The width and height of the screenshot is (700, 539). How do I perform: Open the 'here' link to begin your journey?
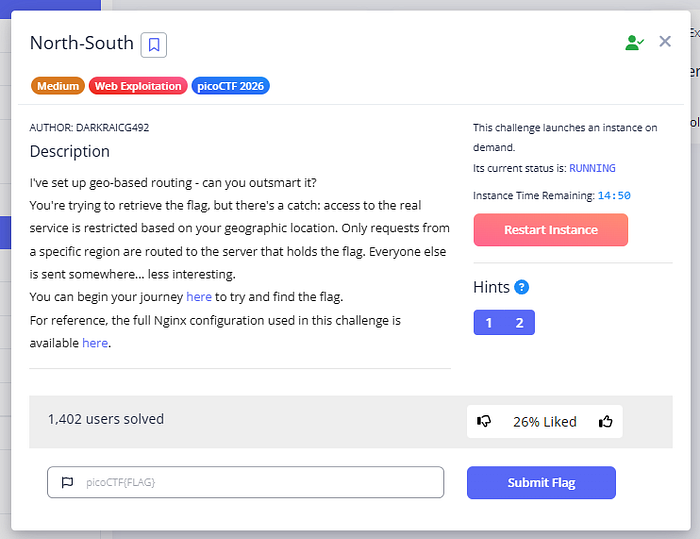pos(199,297)
